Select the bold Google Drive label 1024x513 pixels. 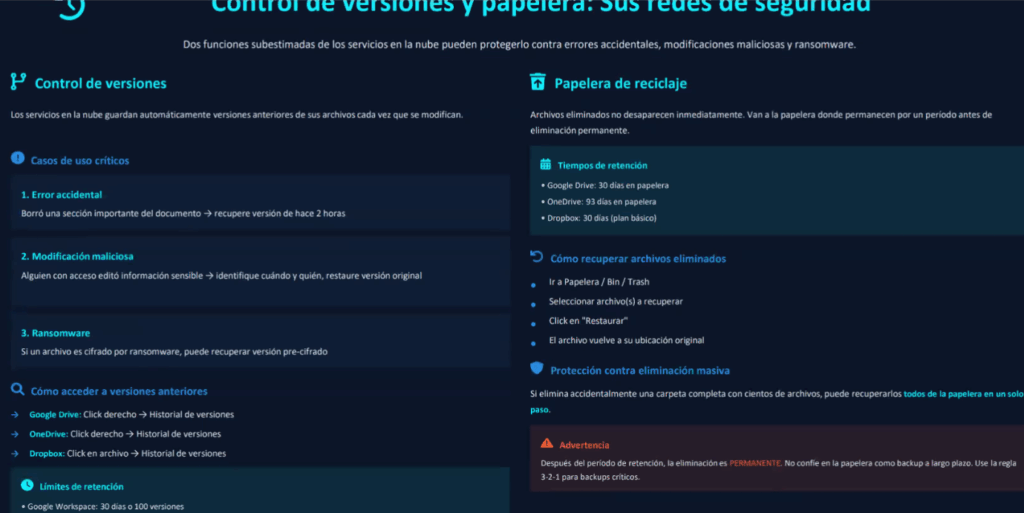pyautogui.click(x=55, y=415)
